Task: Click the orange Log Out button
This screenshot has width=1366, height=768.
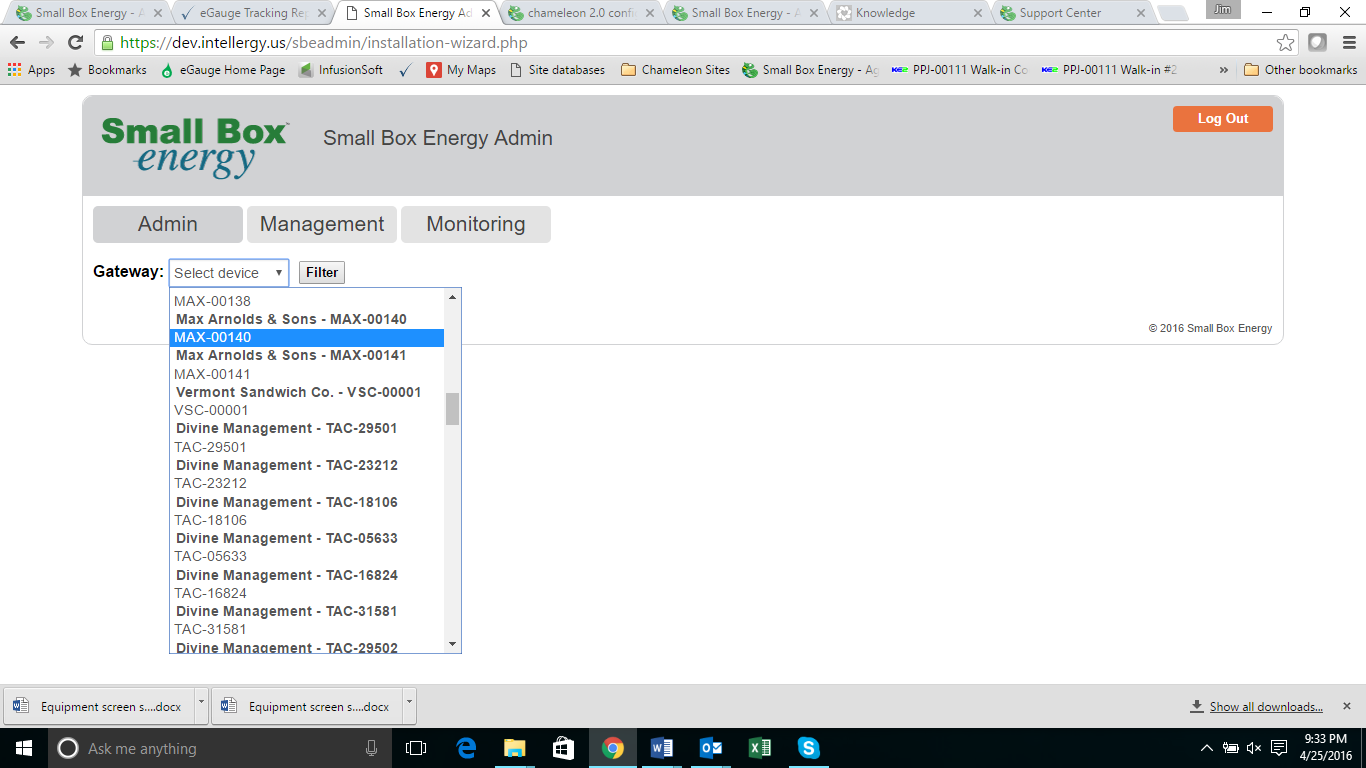Action: (x=1223, y=119)
